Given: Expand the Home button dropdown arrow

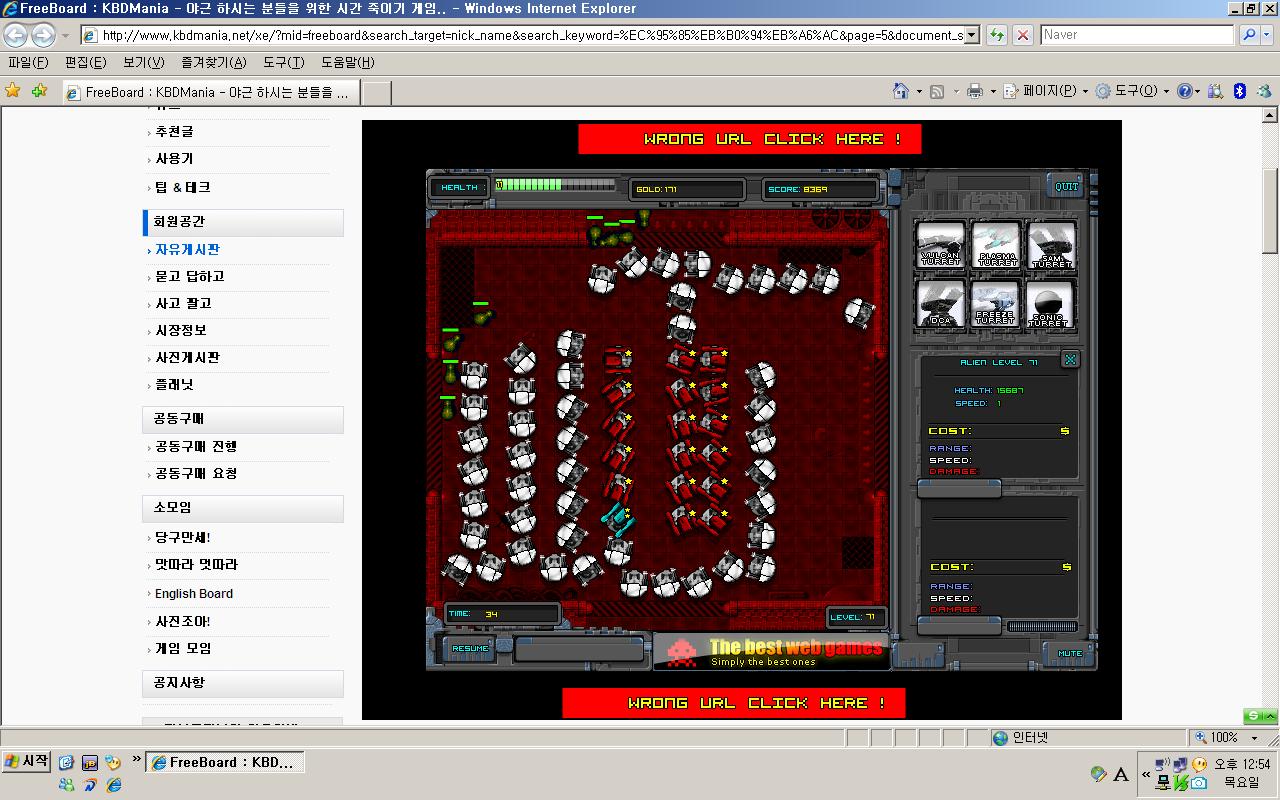Looking at the screenshot, I should tap(919, 91).
